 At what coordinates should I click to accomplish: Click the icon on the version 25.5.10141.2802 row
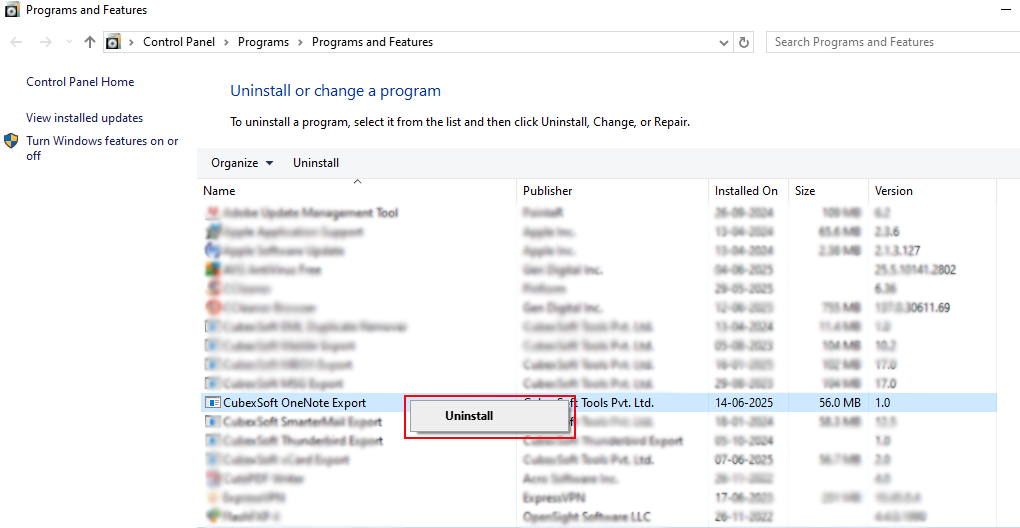tap(212, 269)
